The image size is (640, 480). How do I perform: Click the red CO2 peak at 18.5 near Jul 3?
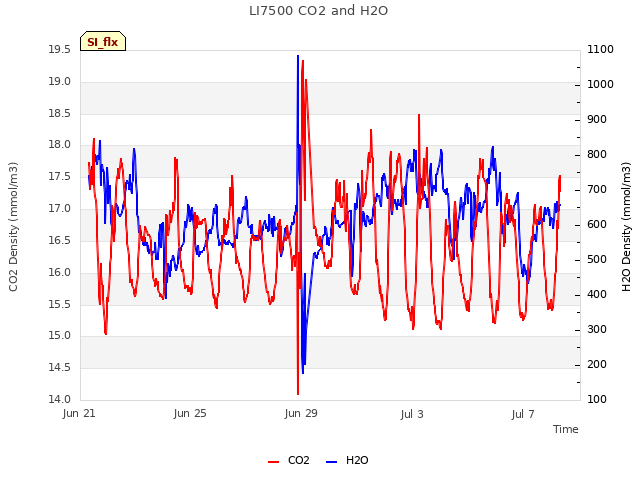pyautogui.click(x=419, y=116)
